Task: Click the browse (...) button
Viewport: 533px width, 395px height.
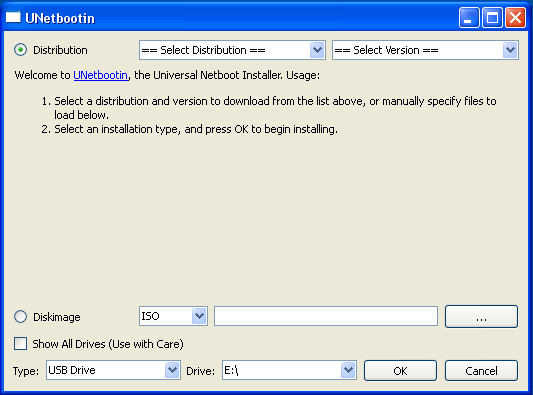Action: (481, 316)
